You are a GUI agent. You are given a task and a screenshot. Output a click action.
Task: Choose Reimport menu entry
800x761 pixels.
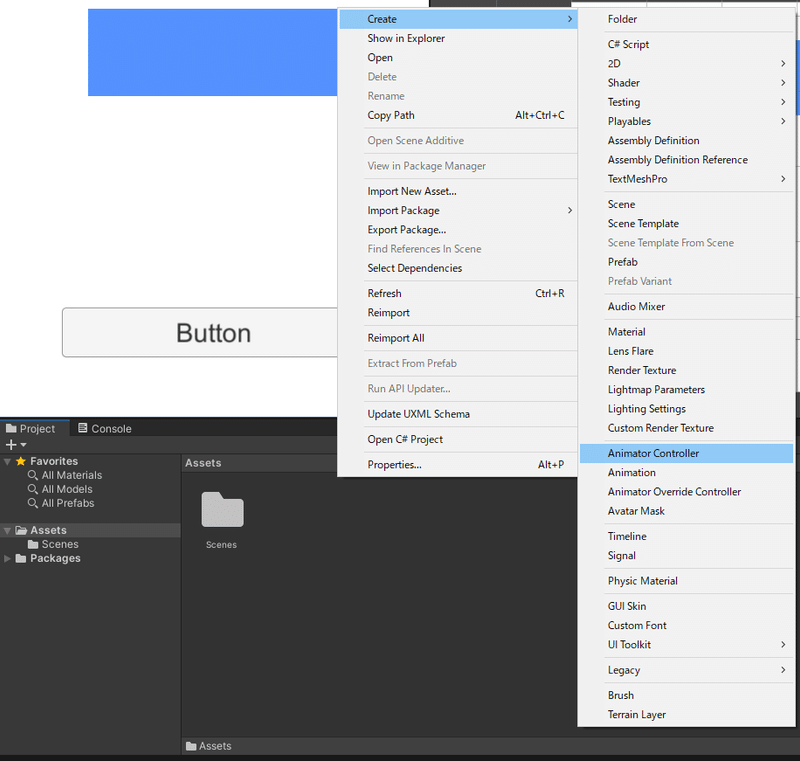point(458,313)
